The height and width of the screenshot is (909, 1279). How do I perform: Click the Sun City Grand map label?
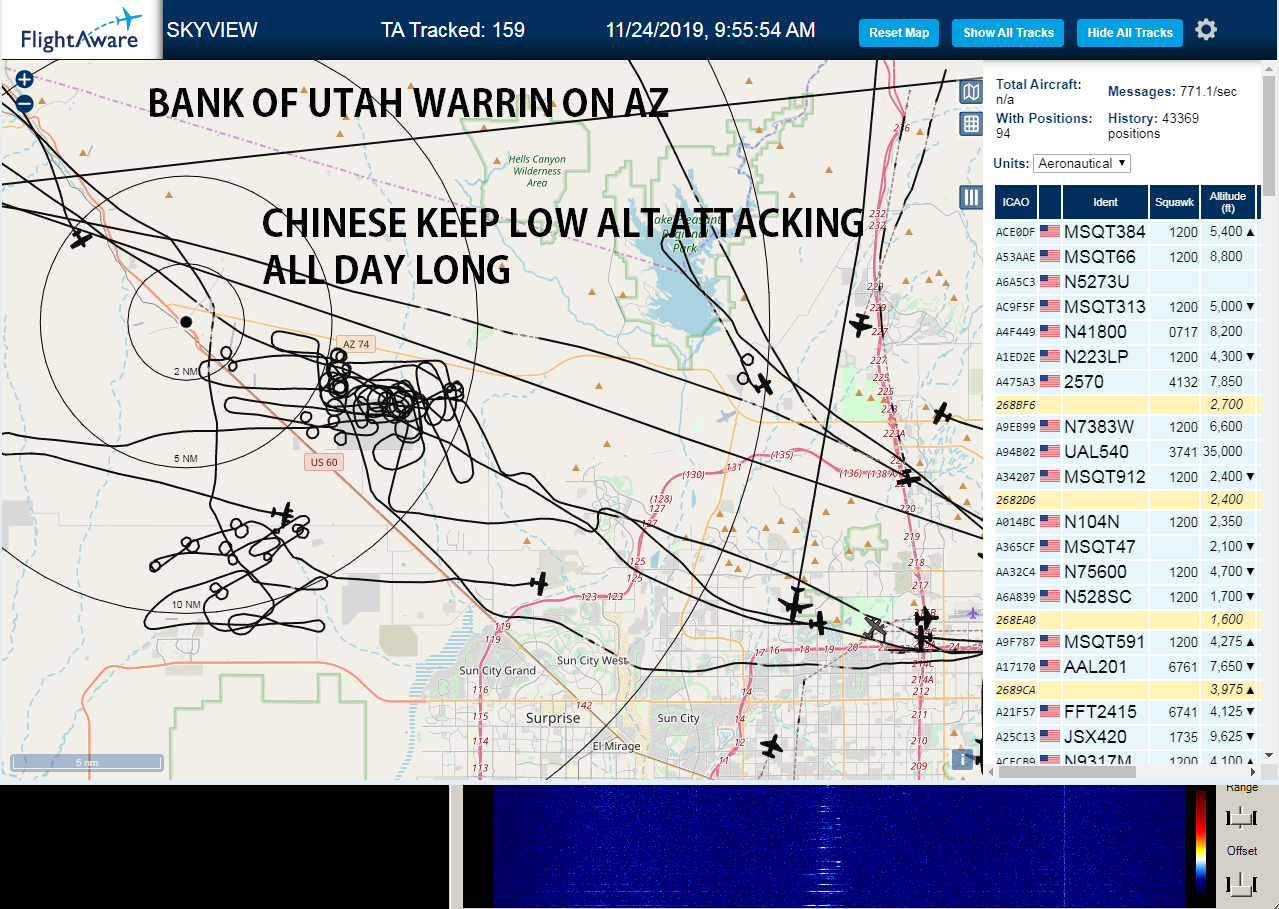click(x=498, y=670)
